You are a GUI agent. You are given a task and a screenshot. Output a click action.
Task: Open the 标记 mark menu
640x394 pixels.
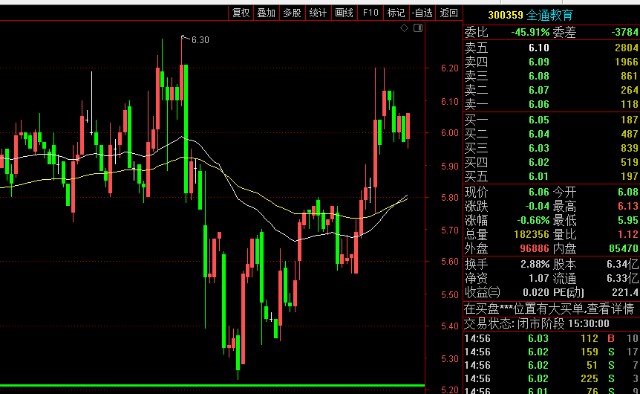click(396, 13)
